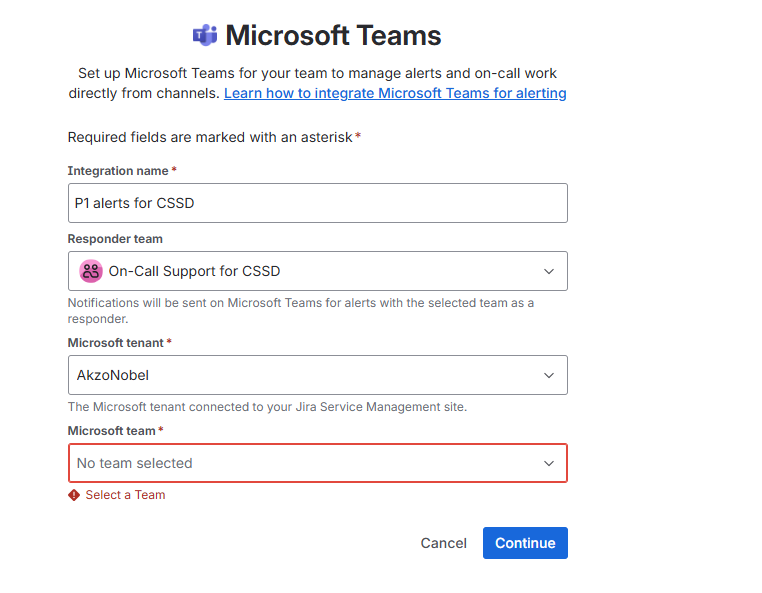Viewport: 762px width, 593px height.
Task: Click the 'Microsoft tenant' field label
Action: click(x=116, y=343)
